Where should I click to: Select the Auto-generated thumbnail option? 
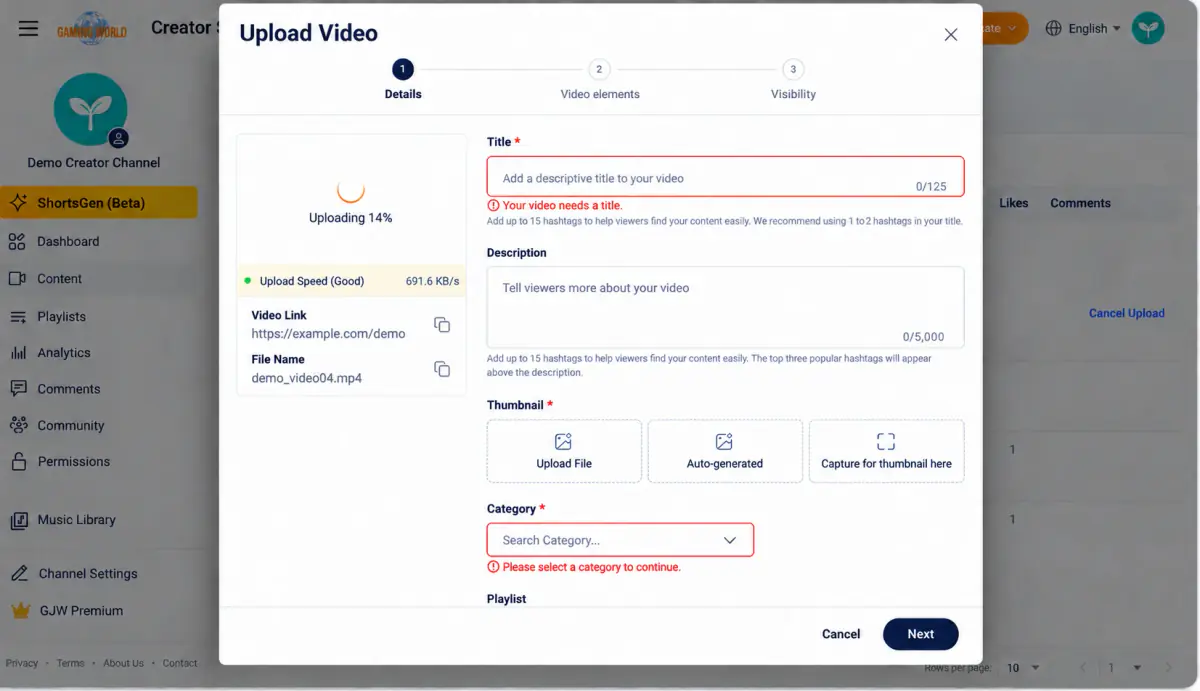[725, 451]
